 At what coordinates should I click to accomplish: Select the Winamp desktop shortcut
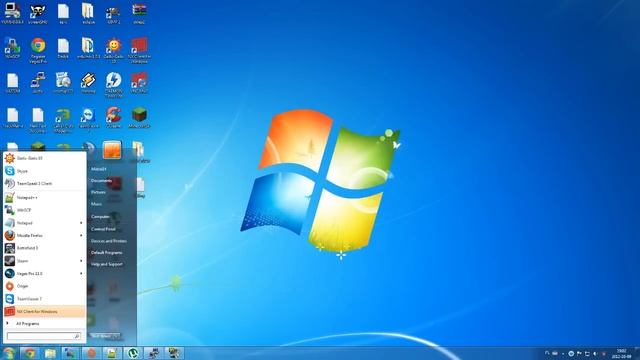coord(88,83)
